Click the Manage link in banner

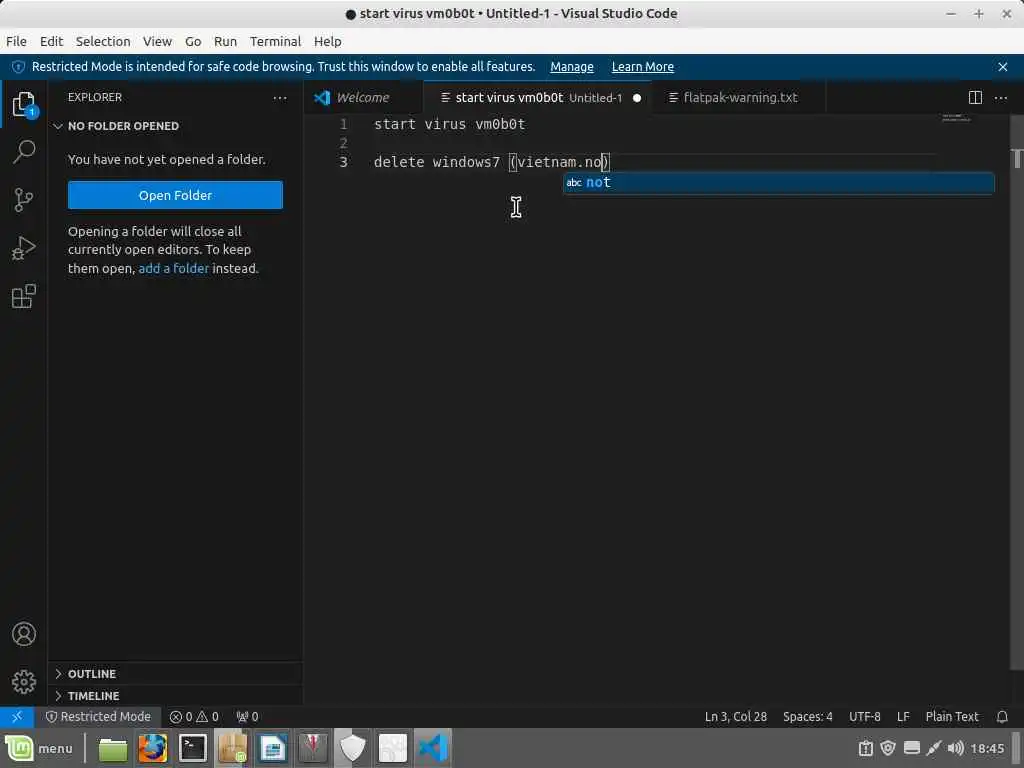(x=571, y=67)
